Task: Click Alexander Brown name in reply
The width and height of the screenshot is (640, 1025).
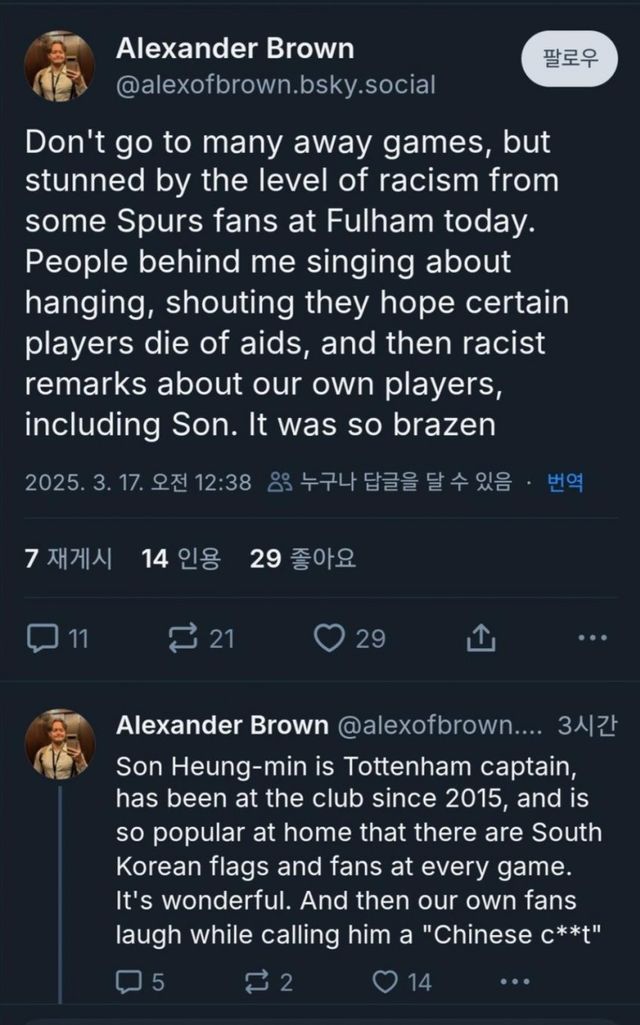Action: [x=222, y=725]
